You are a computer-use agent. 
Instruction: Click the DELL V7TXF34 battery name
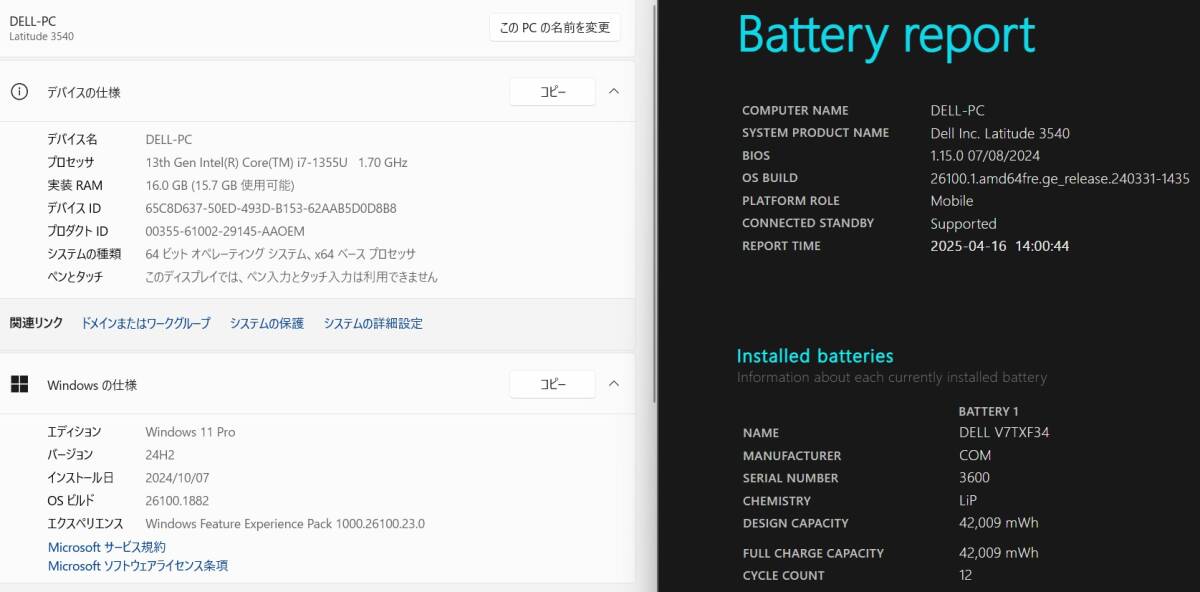tap(1003, 433)
